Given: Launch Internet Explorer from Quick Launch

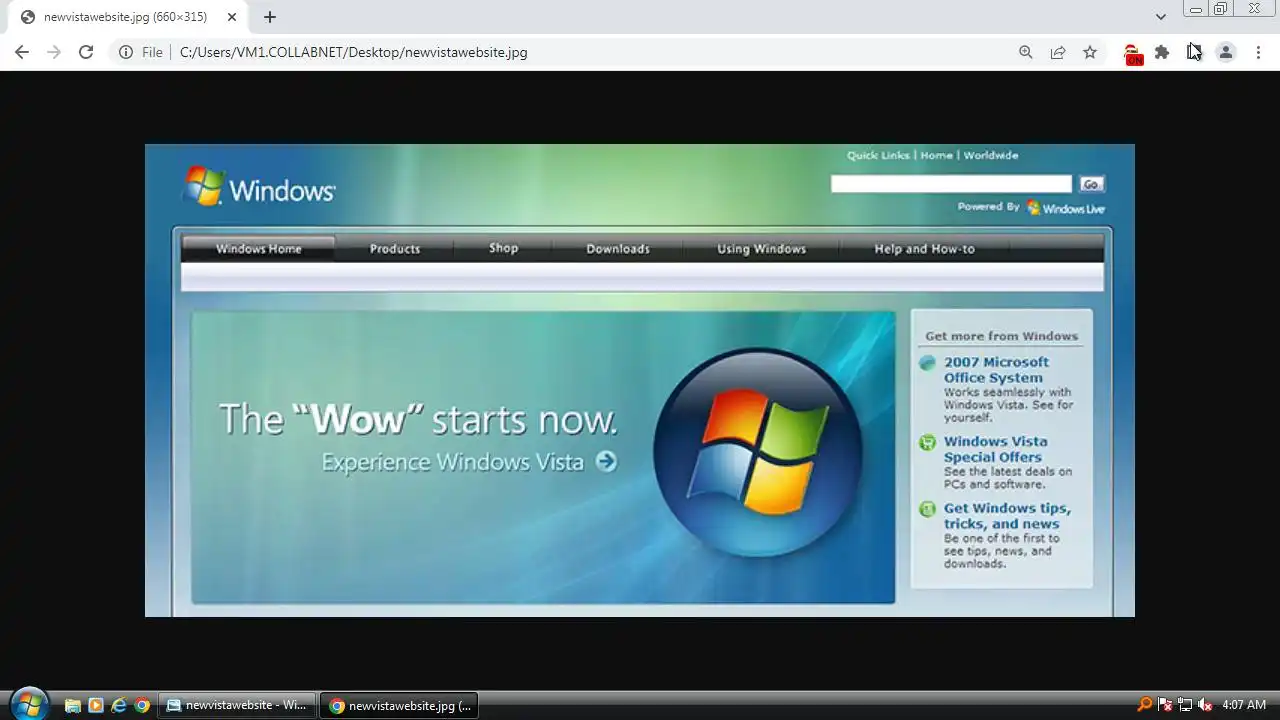Looking at the screenshot, I should pyautogui.click(x=119, y=705).
